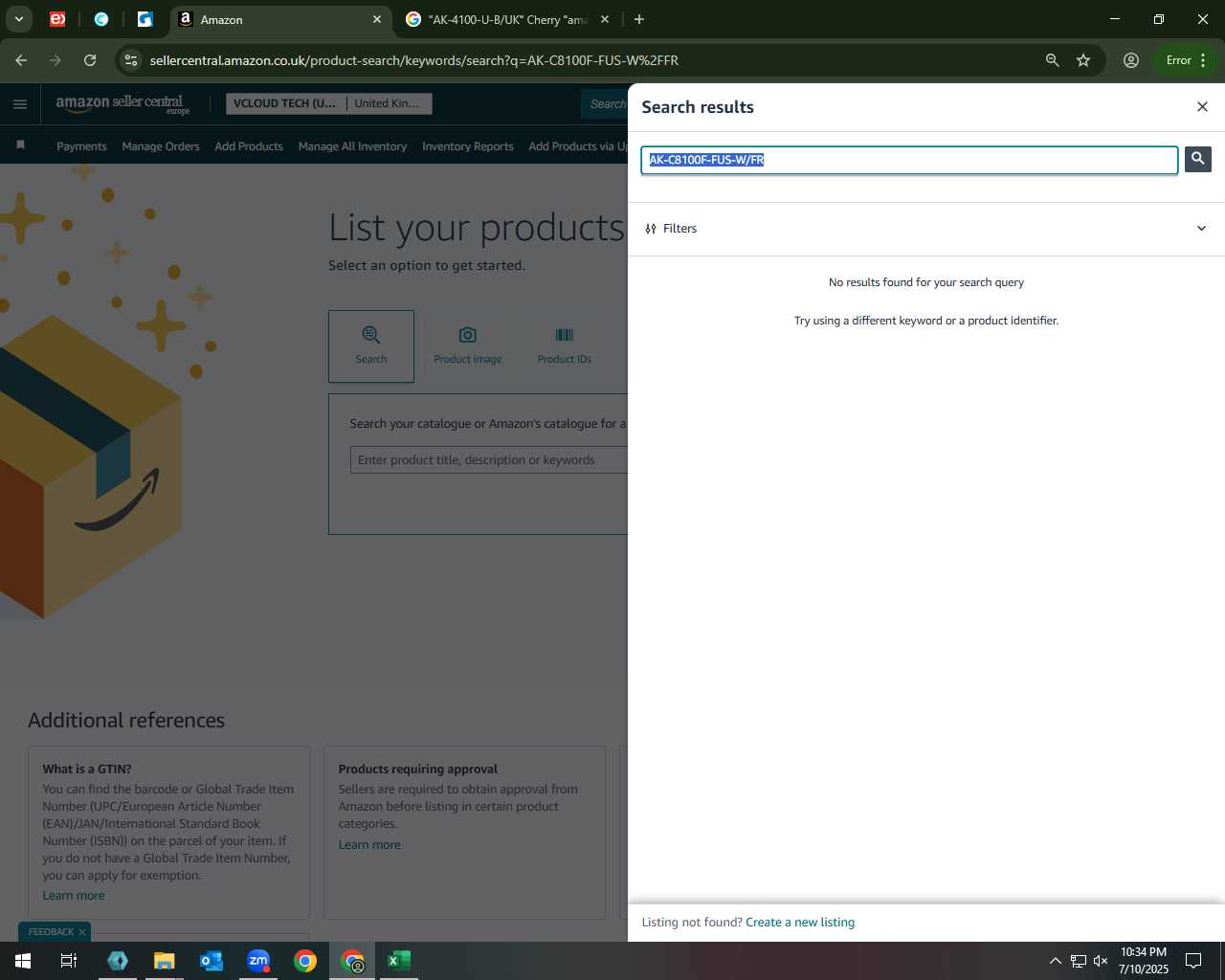Close the Amazon browser tab
Image resolution: width=1225 pixels, height=980 pixels.
tap(377, 19)
